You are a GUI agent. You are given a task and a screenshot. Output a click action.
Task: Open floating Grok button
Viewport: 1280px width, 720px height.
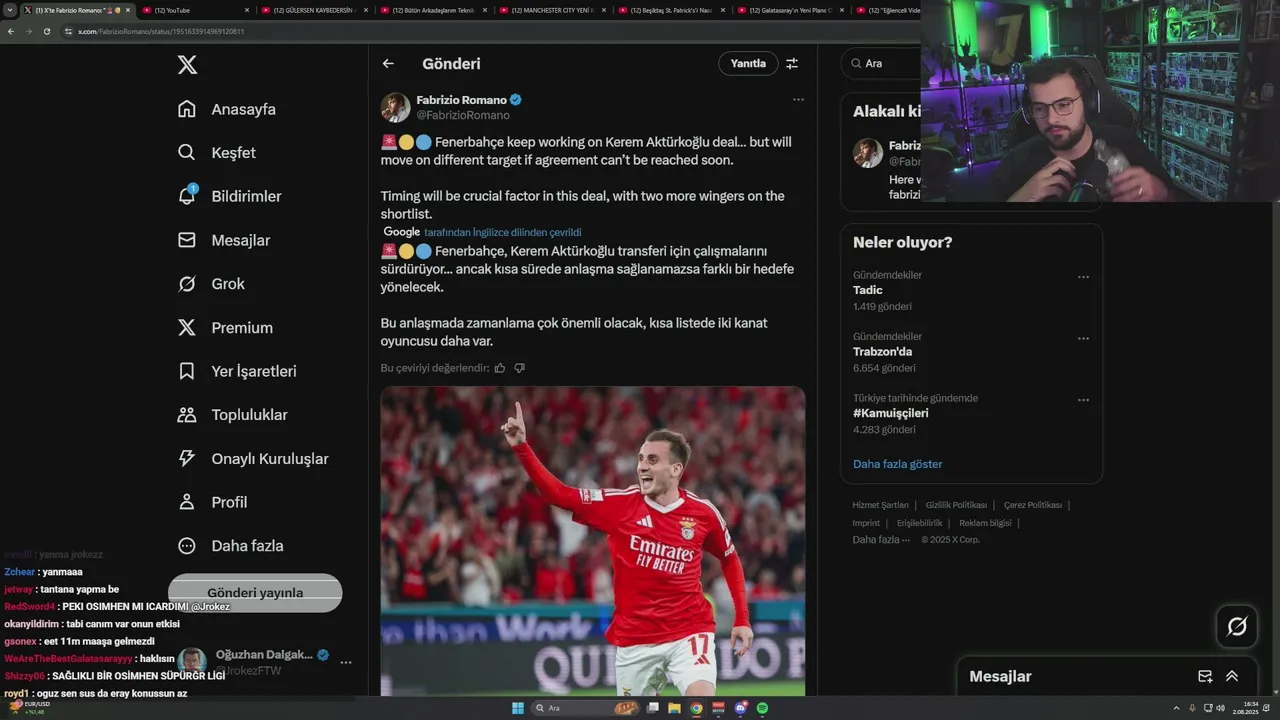click(1237, 627)
